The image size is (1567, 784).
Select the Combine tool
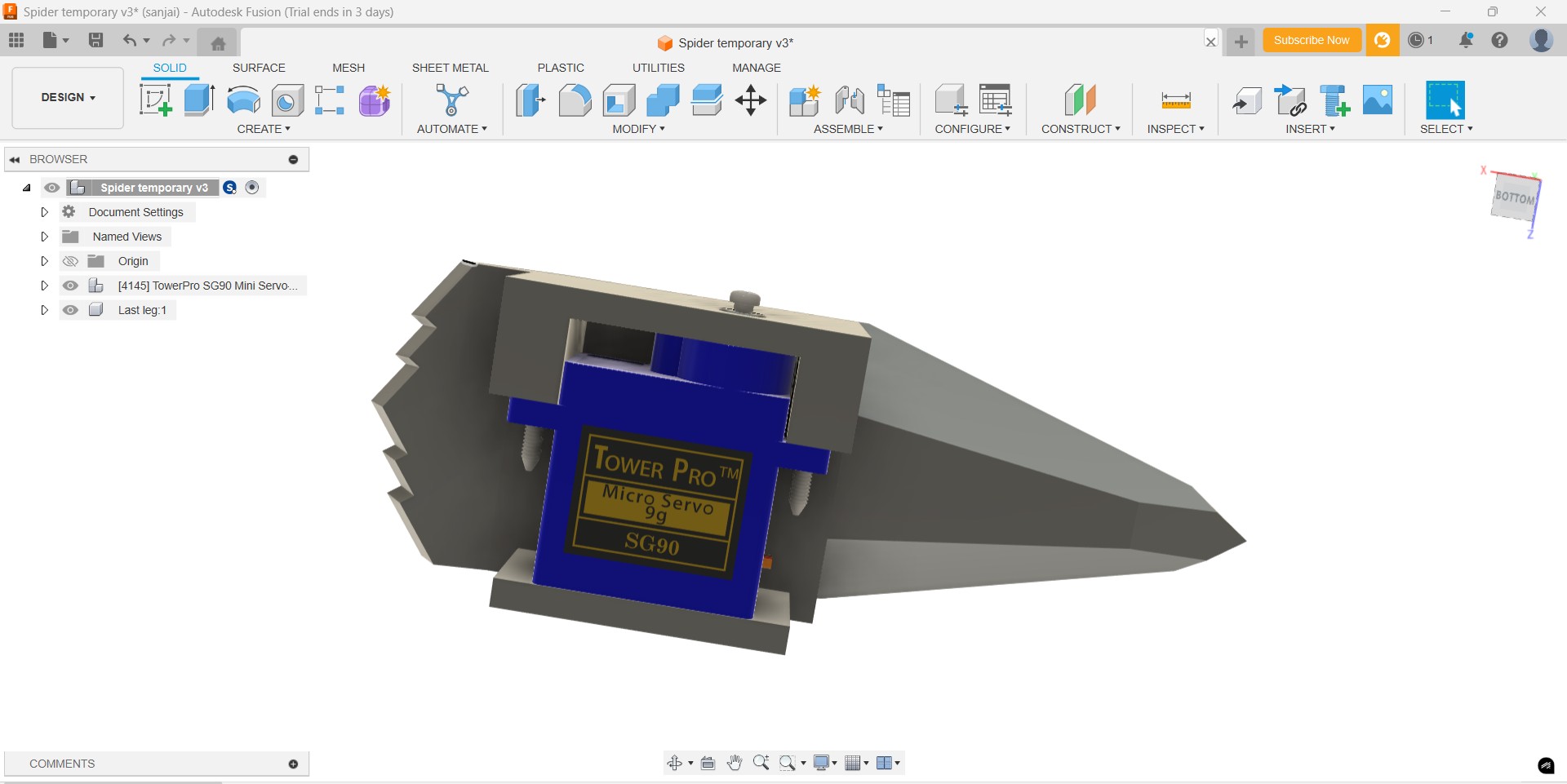[663, 100]
